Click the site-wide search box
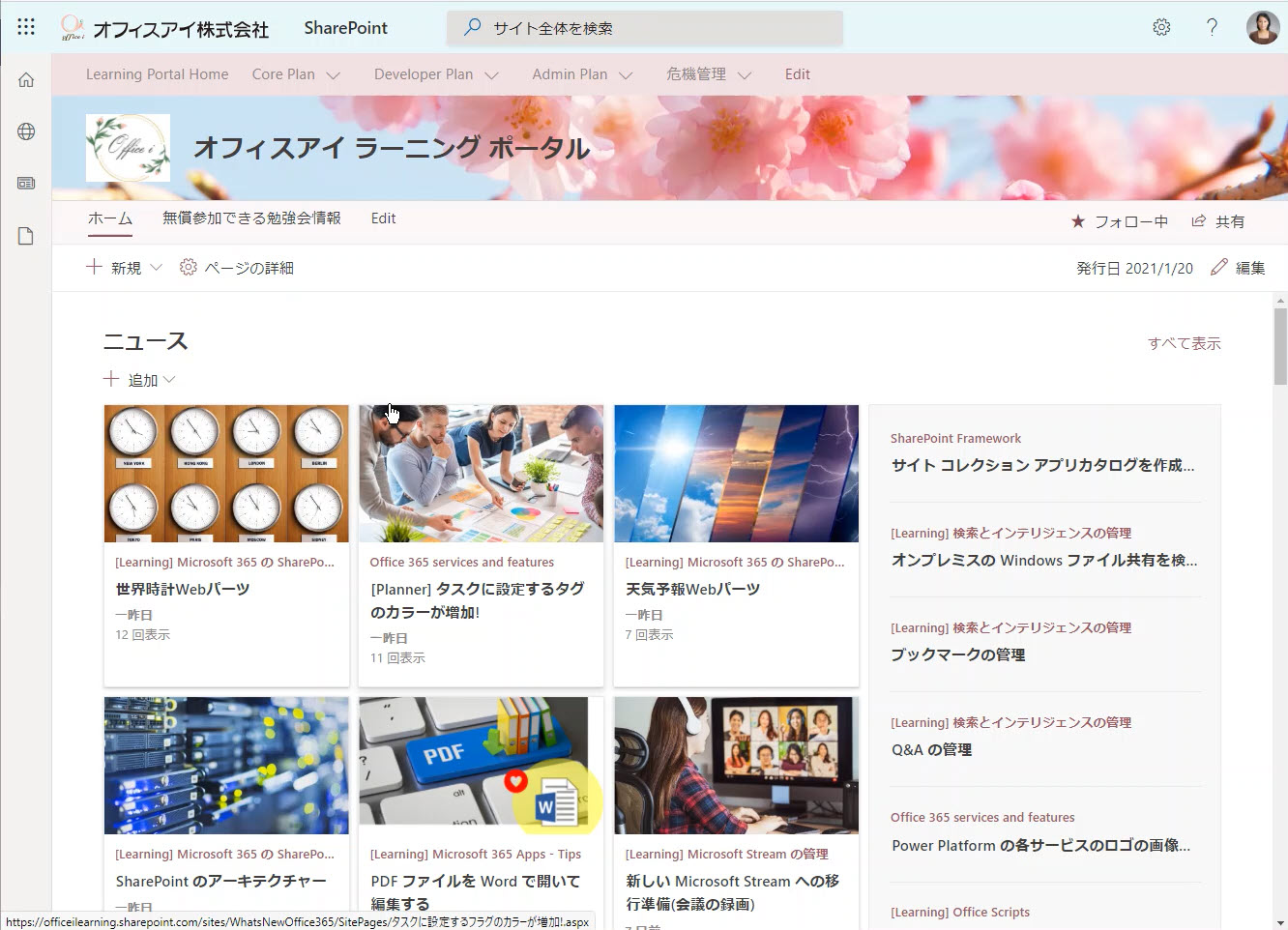Viewport: 1288px width, 930px height. tap(645, 28)
